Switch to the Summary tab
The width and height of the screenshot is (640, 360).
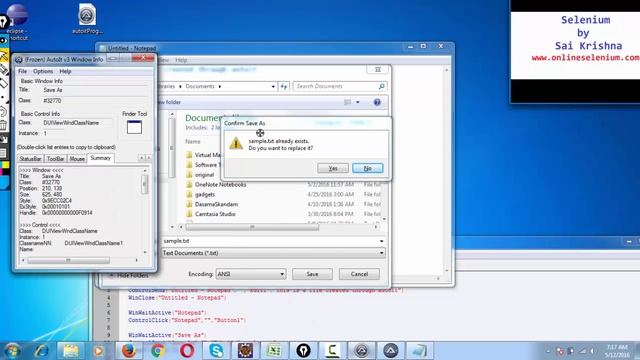[x=100, y=158]
